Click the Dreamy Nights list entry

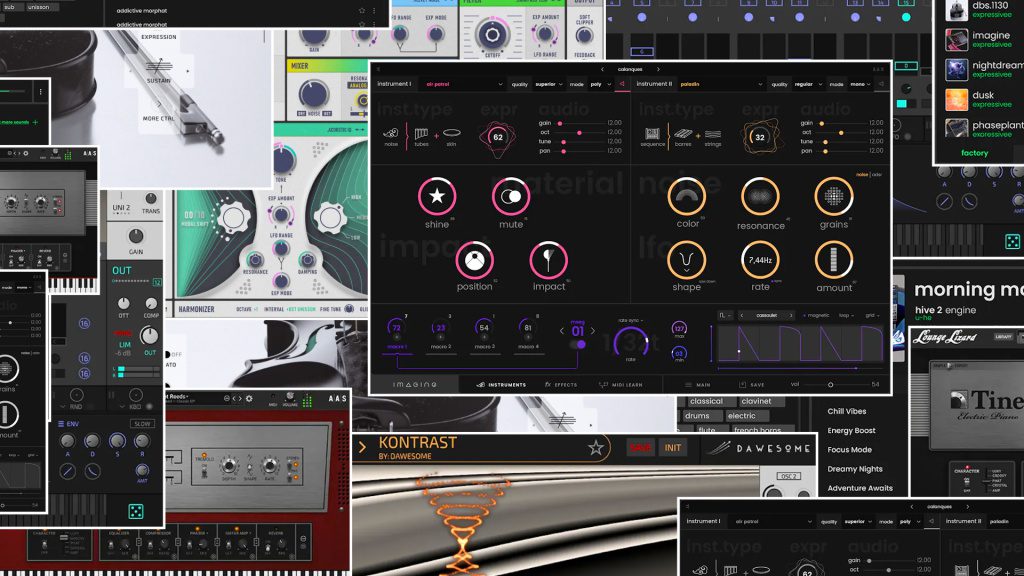coord(855,469)
